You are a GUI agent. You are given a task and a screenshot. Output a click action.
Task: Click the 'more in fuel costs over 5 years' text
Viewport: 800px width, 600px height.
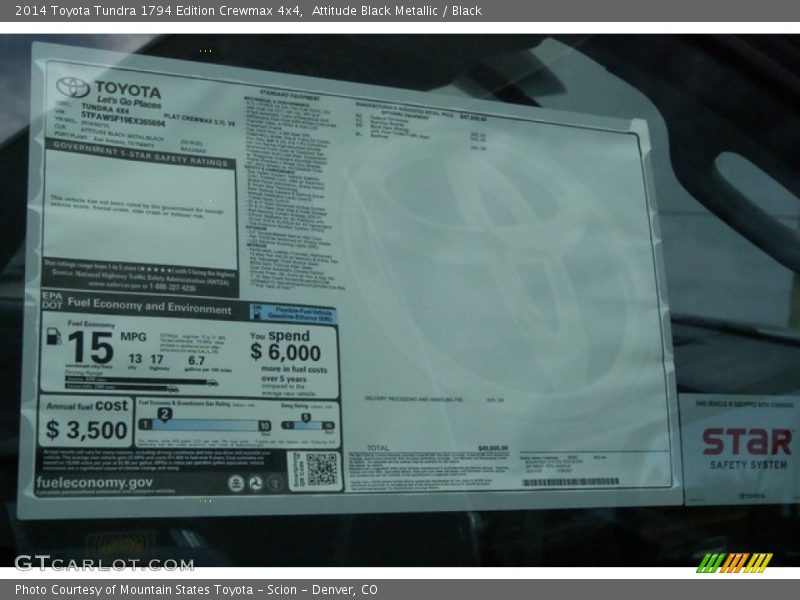pyautogui.click(x=294, y=374)
